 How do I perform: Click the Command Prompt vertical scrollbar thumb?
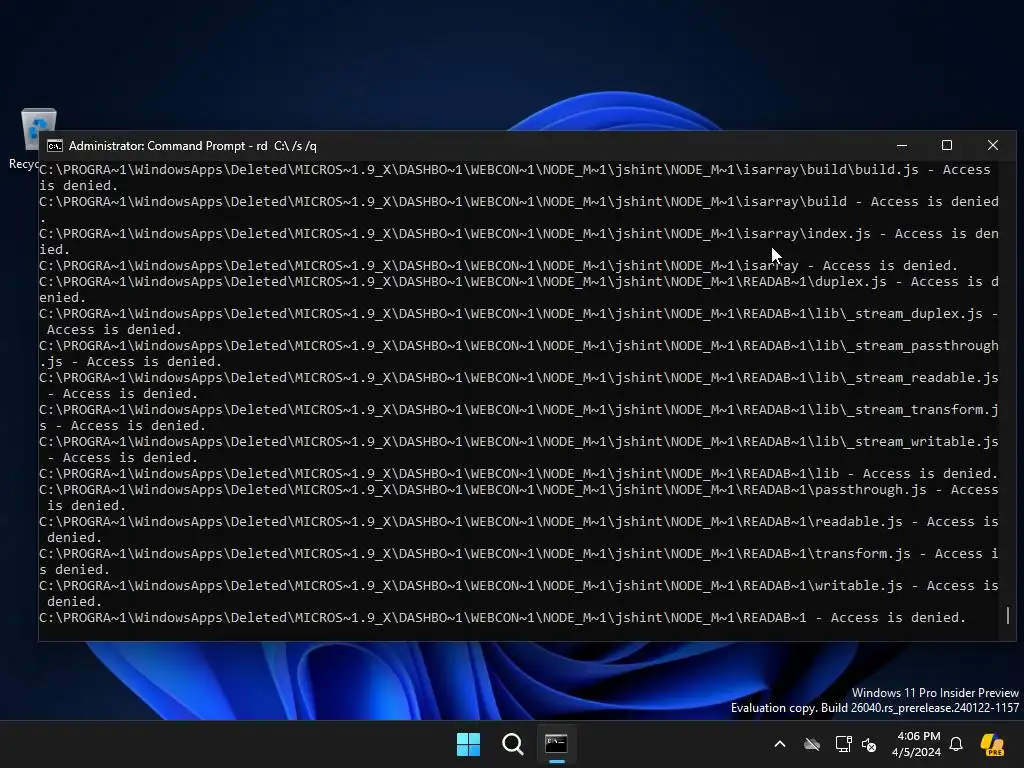click(1008, 615)
